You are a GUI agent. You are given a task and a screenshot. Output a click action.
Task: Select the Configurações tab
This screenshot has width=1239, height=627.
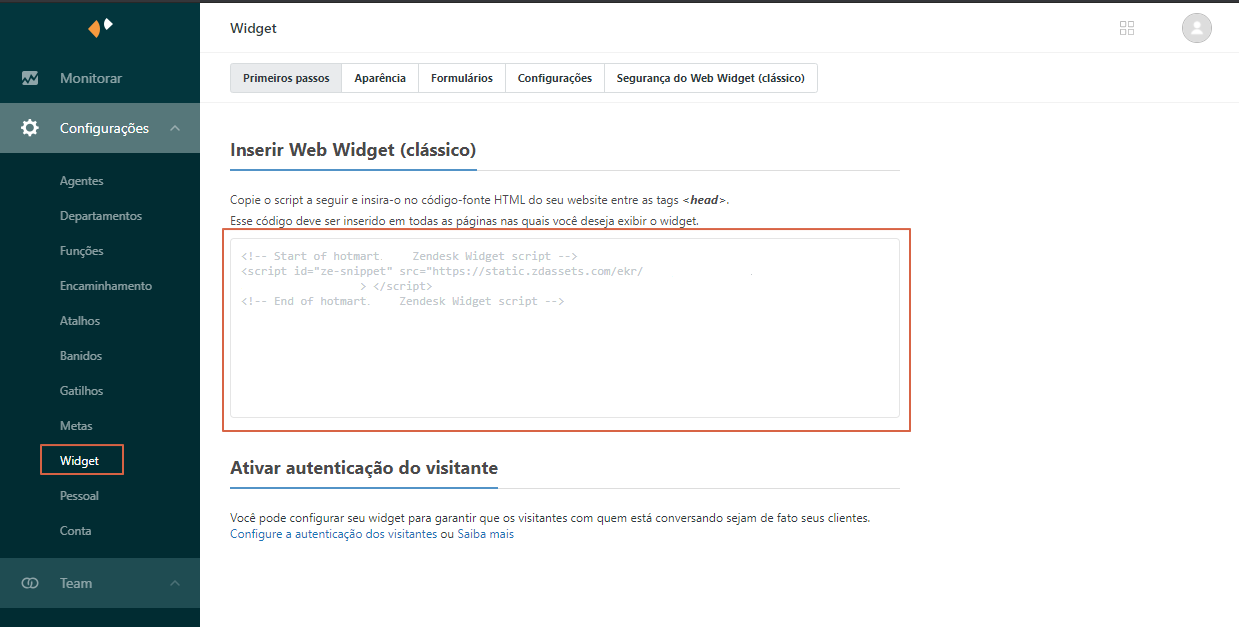click(555, 78)
